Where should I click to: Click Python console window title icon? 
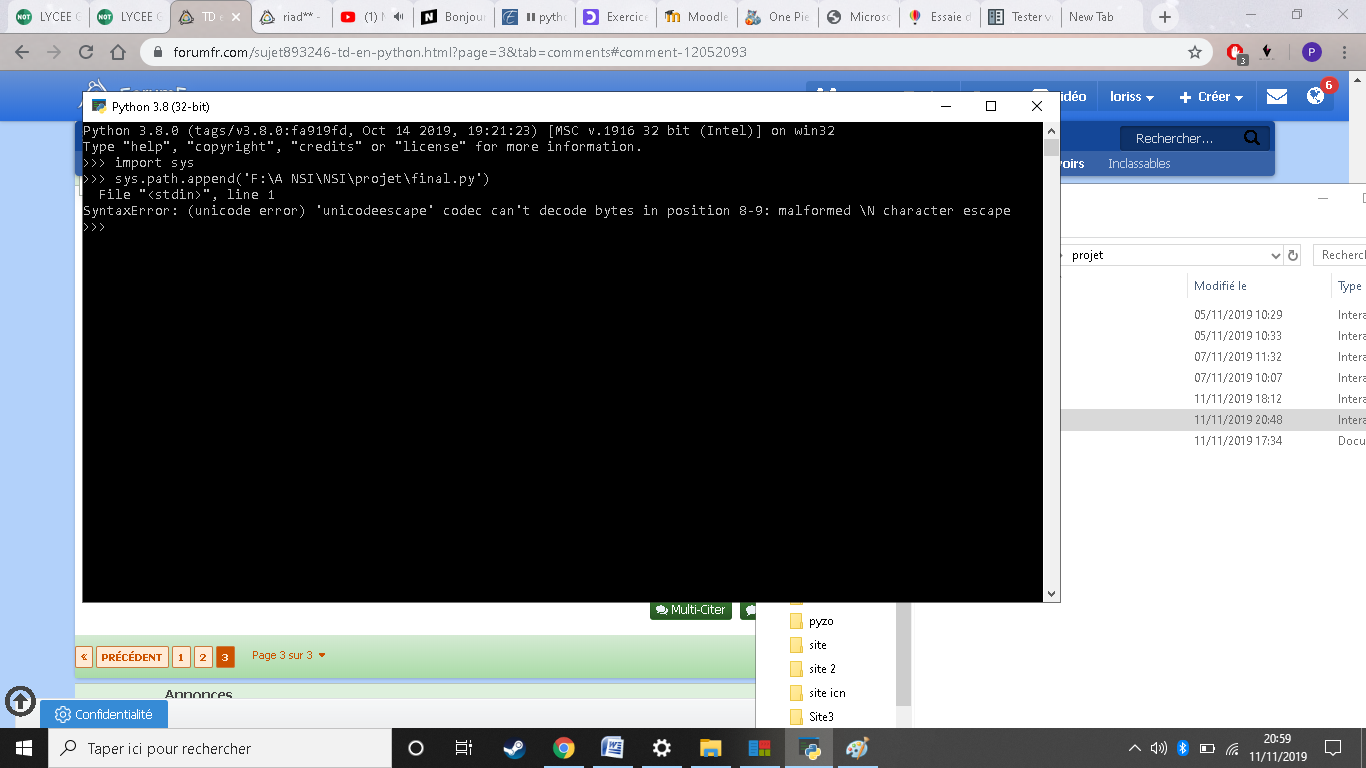[99, 106]
